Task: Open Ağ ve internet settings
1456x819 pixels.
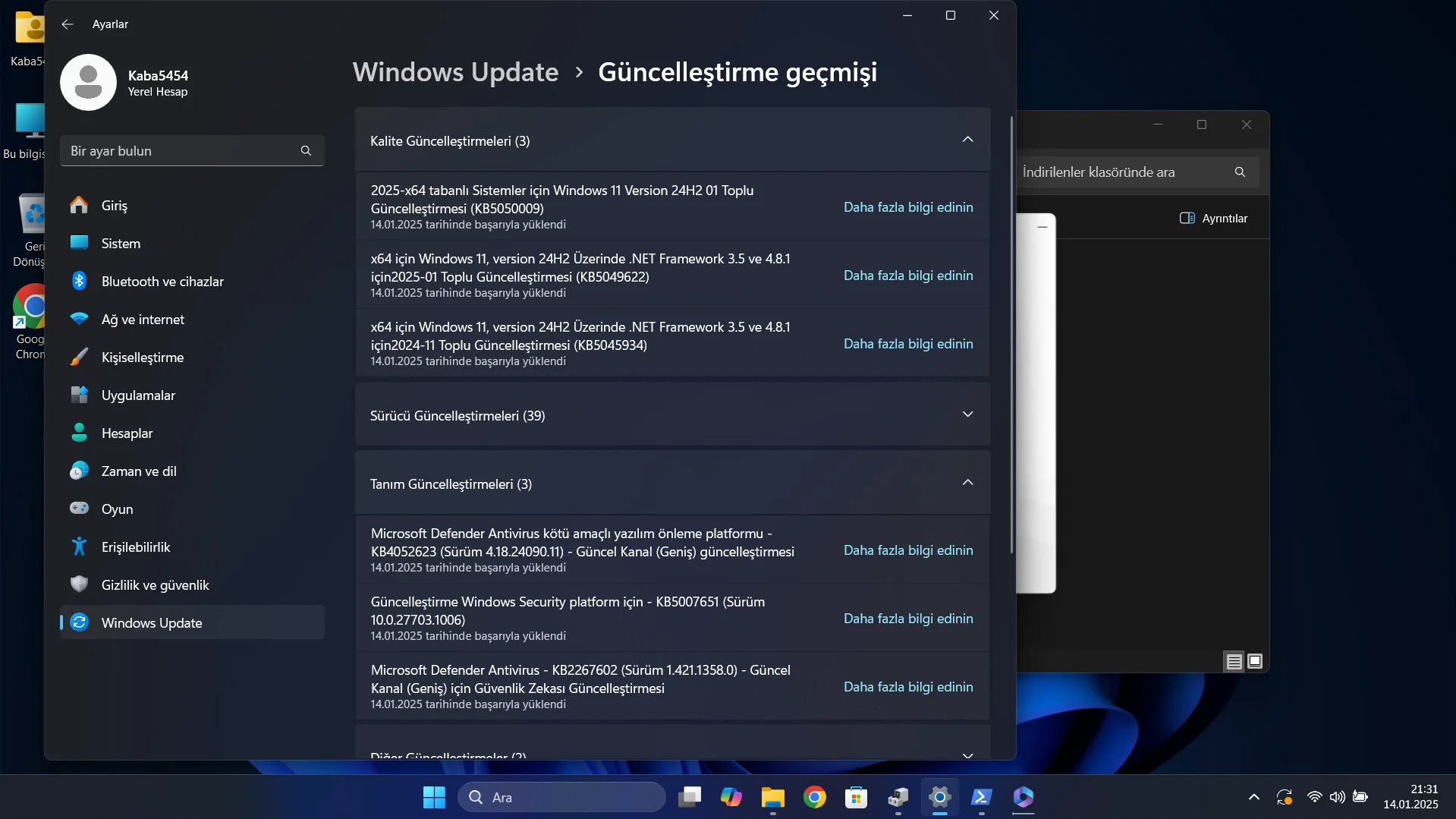Action: [x=192, y=320]
